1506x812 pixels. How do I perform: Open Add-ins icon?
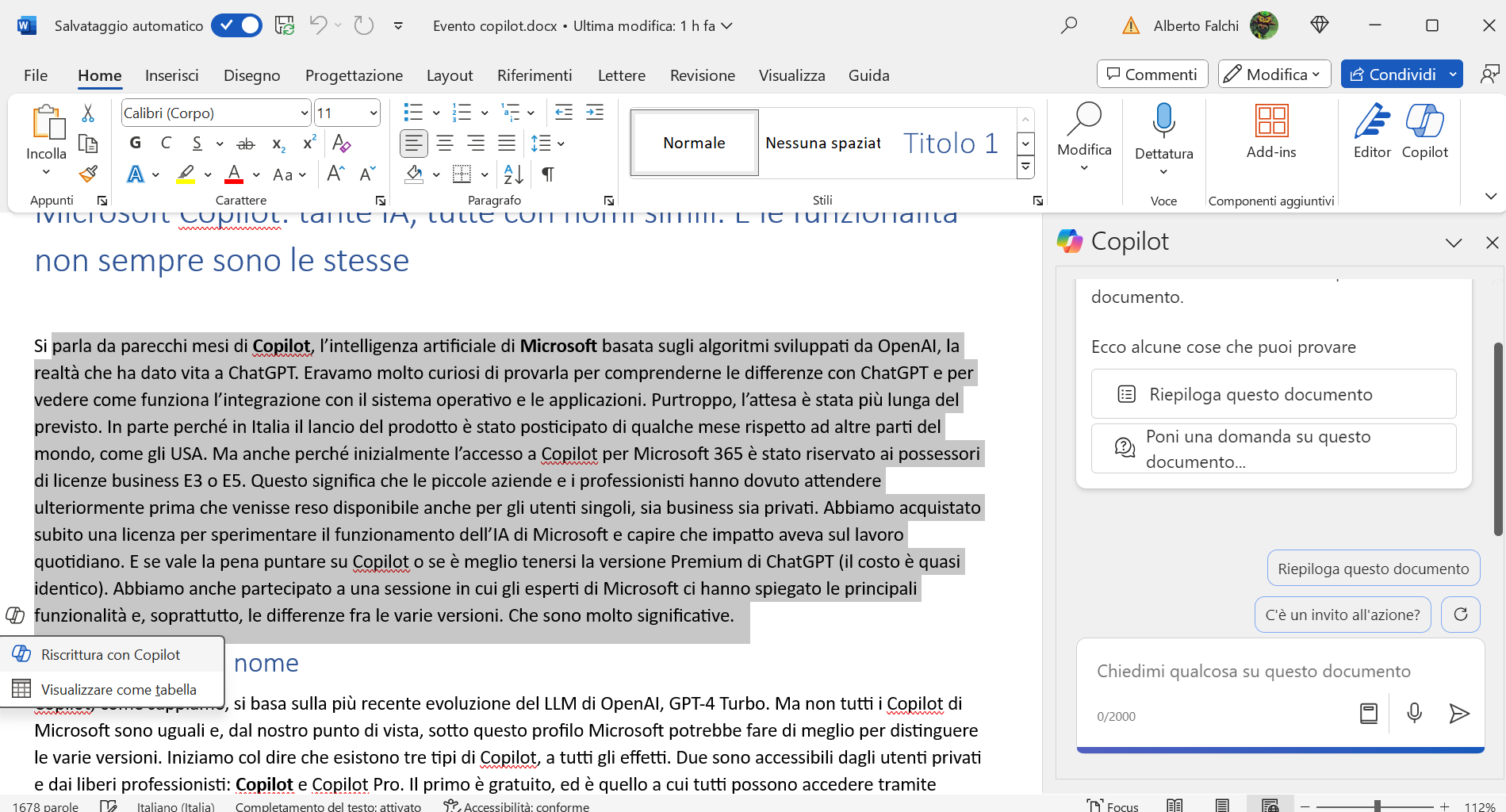(x=1271, y=121)
